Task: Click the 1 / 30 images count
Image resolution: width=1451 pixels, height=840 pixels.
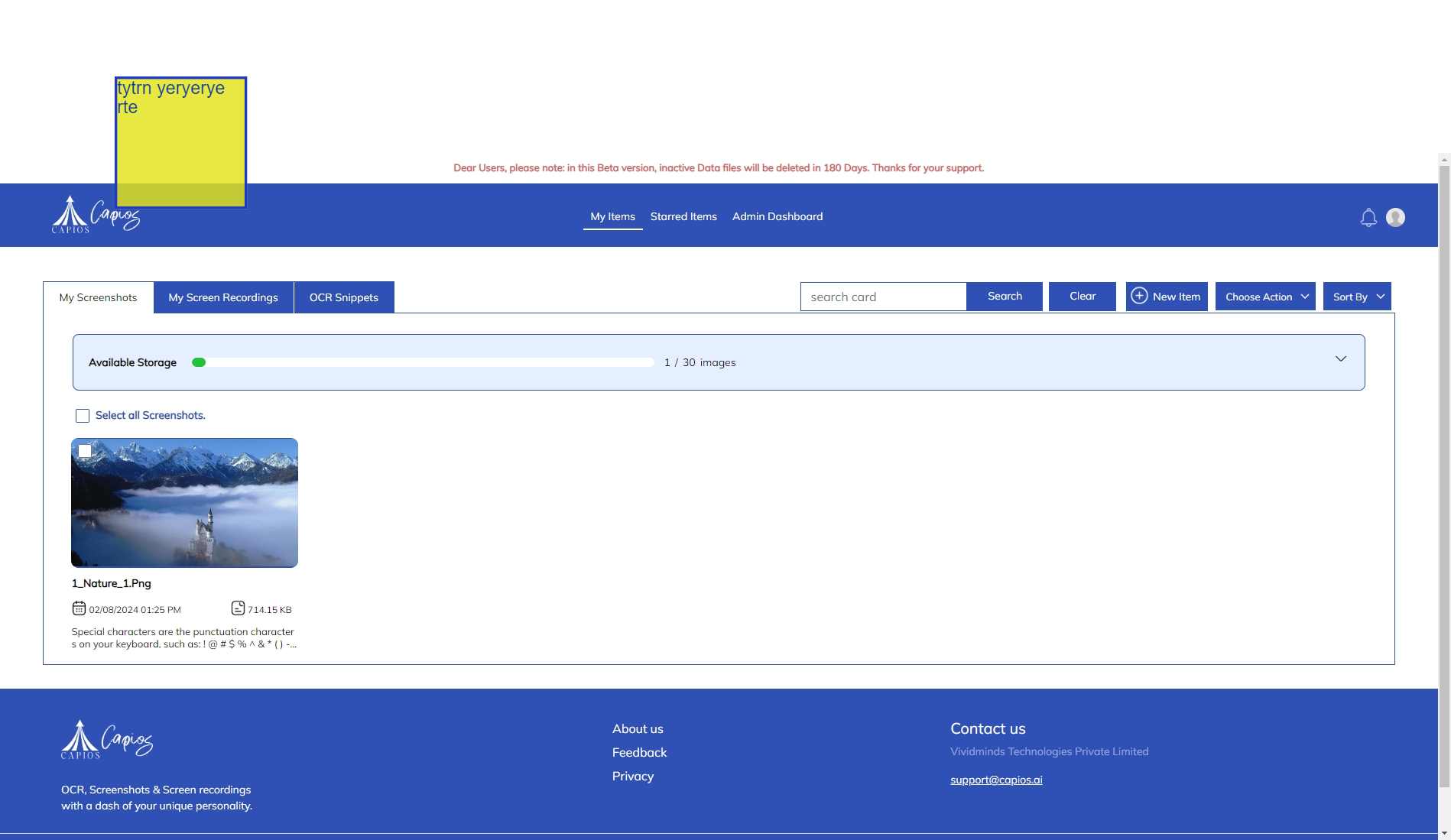Action: coord(700,363)
